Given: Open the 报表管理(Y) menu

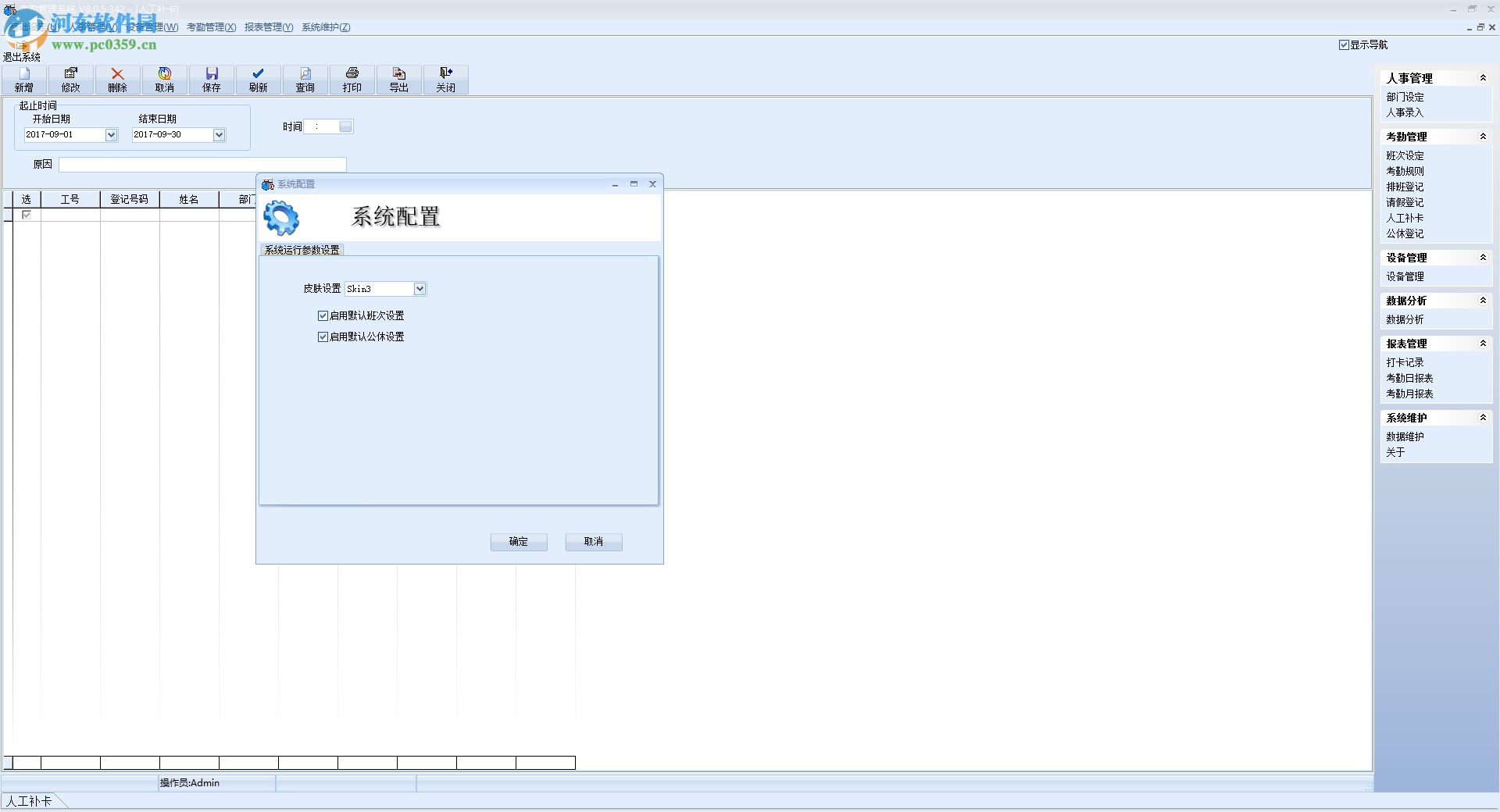Looking at the screenshot, I should pyautogui.click(x=269, y=27).
